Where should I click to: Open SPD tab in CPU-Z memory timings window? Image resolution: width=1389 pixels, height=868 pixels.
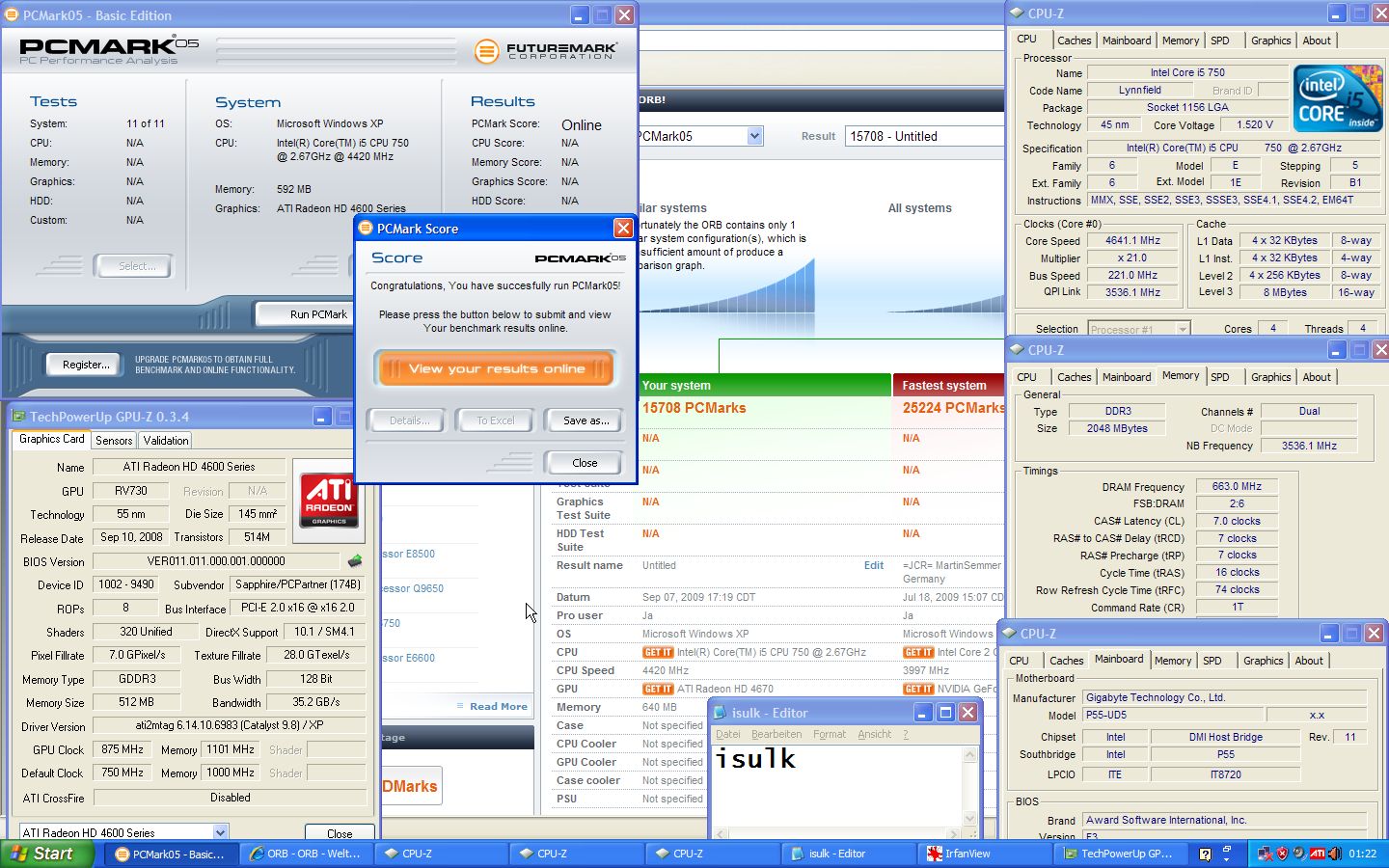(x=1219, y=377)
